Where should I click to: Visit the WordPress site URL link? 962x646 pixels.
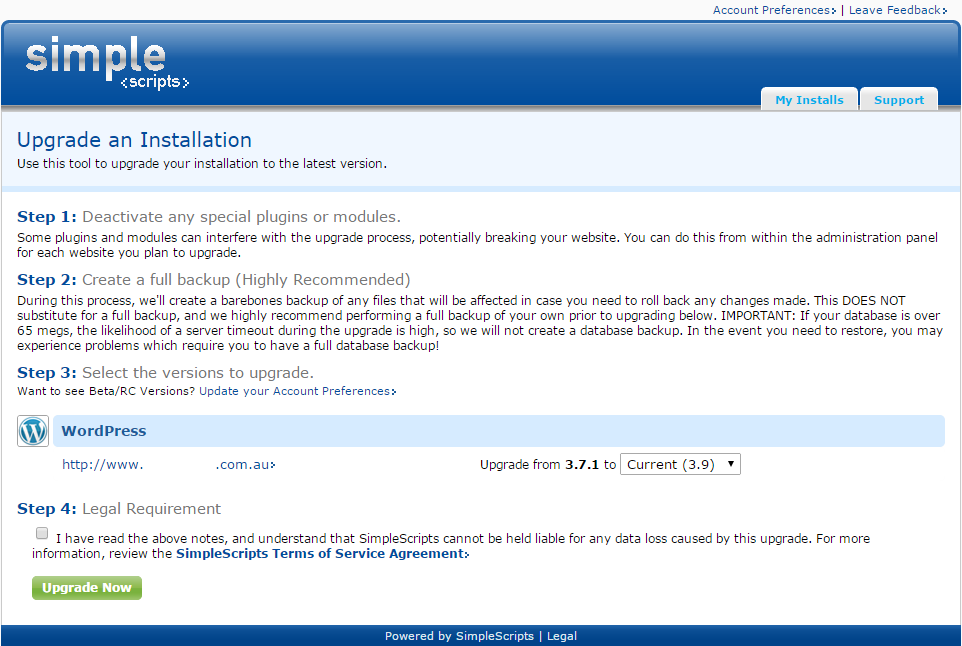pyautogui.click(x=169, y=464)
